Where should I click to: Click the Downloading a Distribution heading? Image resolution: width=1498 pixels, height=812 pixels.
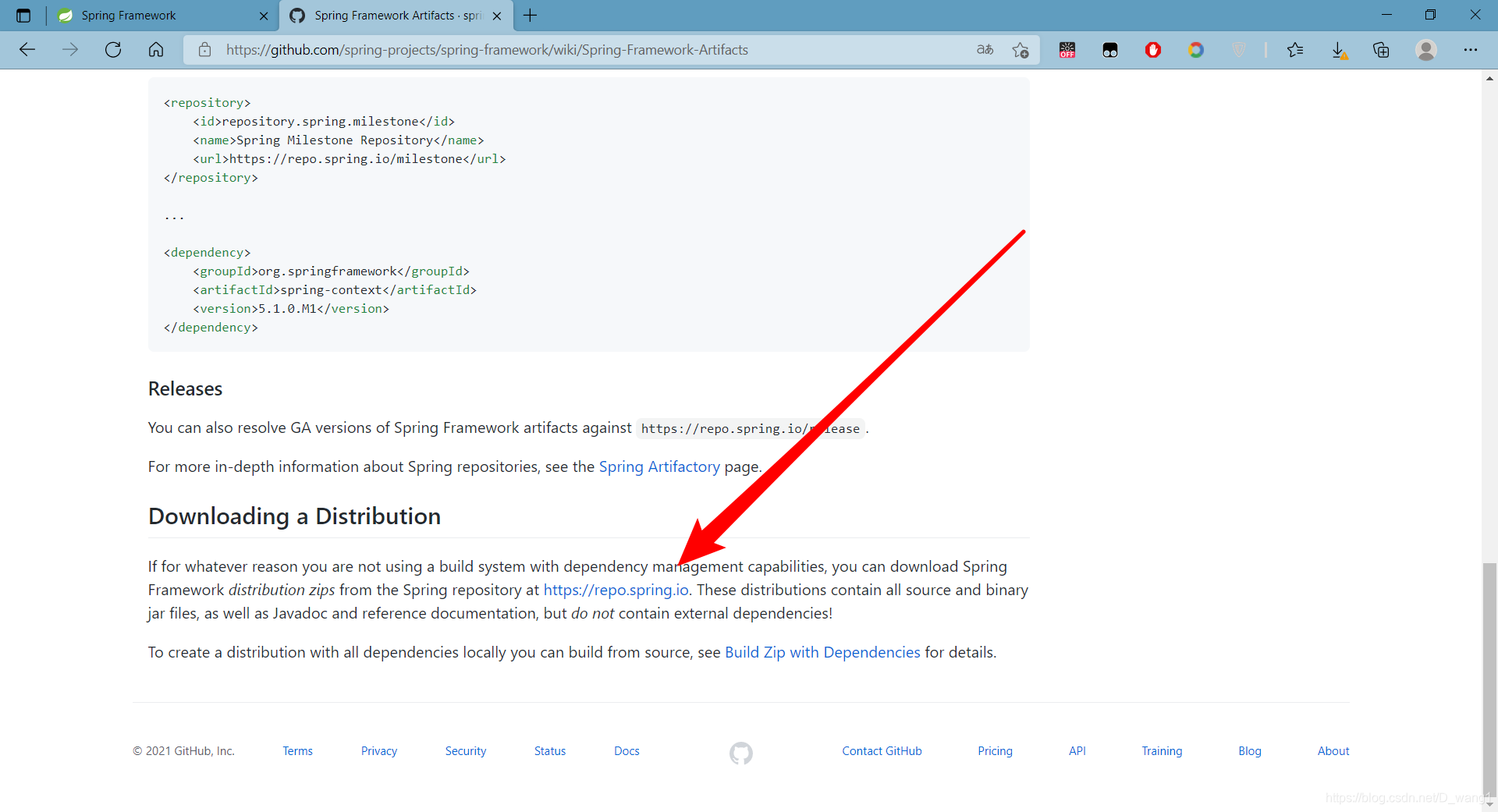point(294,516)
